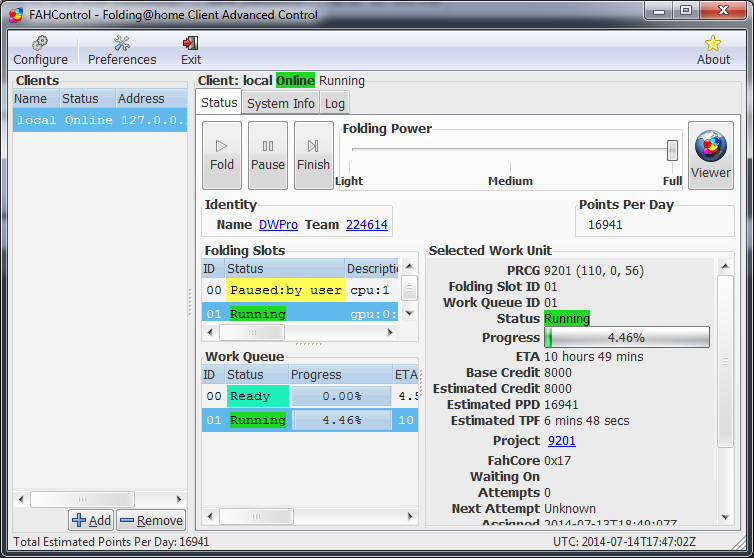The image size is (754, 558).
Task: Click Total Estimated Points Per Day text
Action: click(x=111, y=542)
